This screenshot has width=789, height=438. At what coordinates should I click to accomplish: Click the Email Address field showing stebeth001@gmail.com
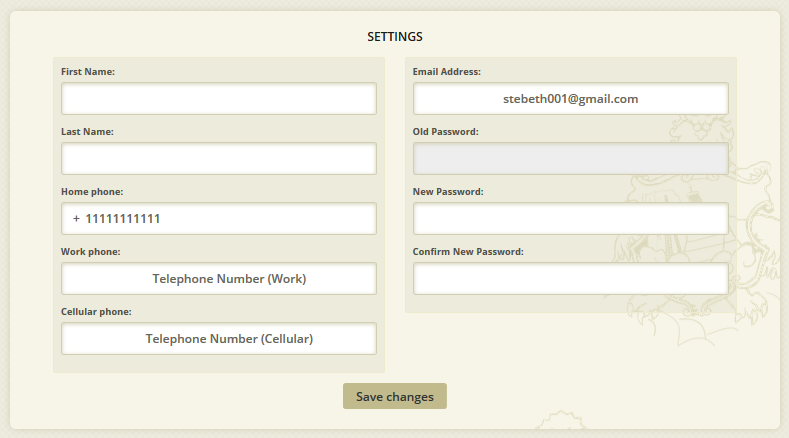[571, 99]
